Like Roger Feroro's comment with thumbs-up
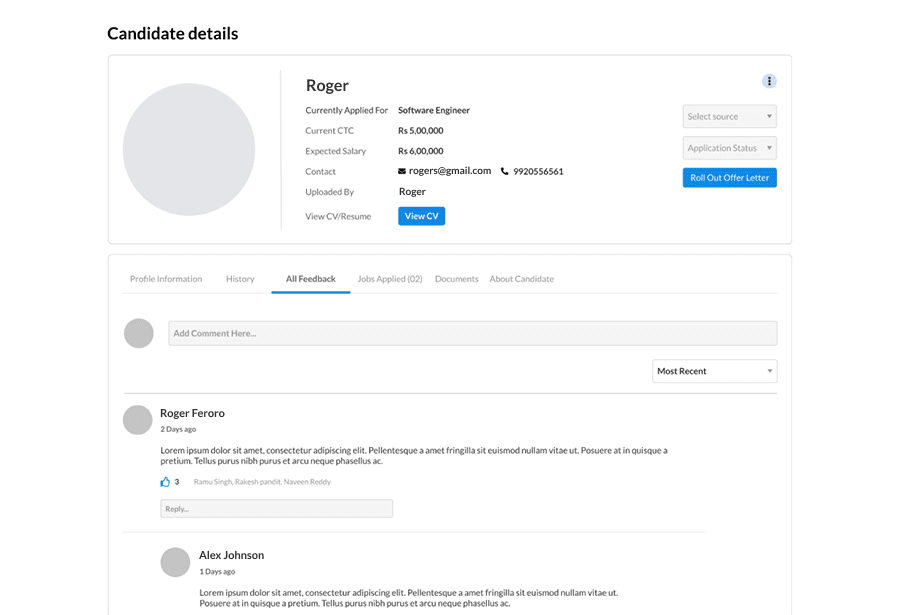The height and width of the screenshot is (615, 900). (x=165, y=482)
